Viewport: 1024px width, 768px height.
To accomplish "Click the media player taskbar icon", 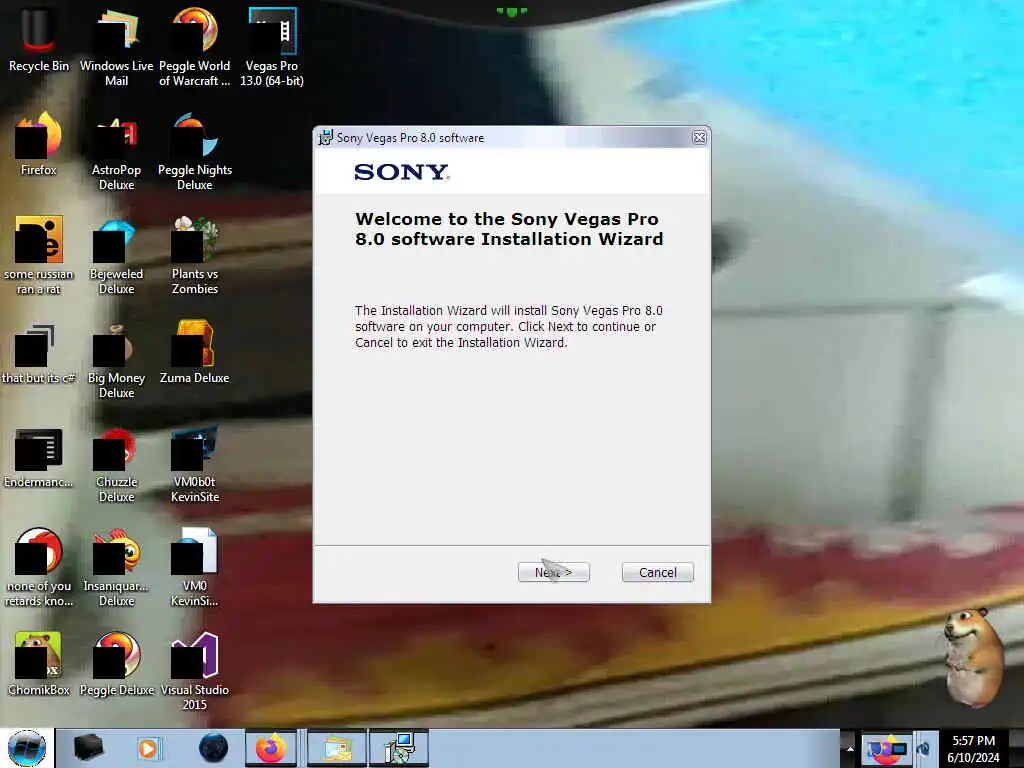I will [148, 748].
